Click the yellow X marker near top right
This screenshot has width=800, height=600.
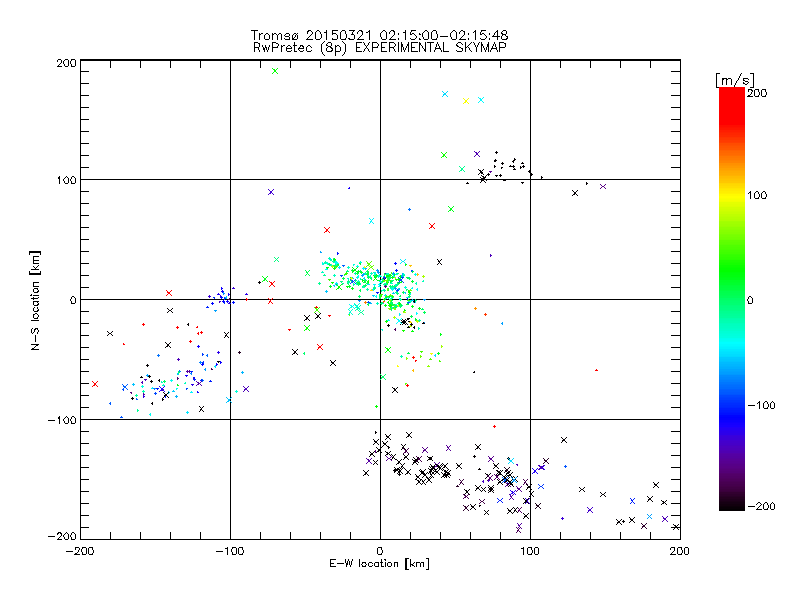pos(466,101)
